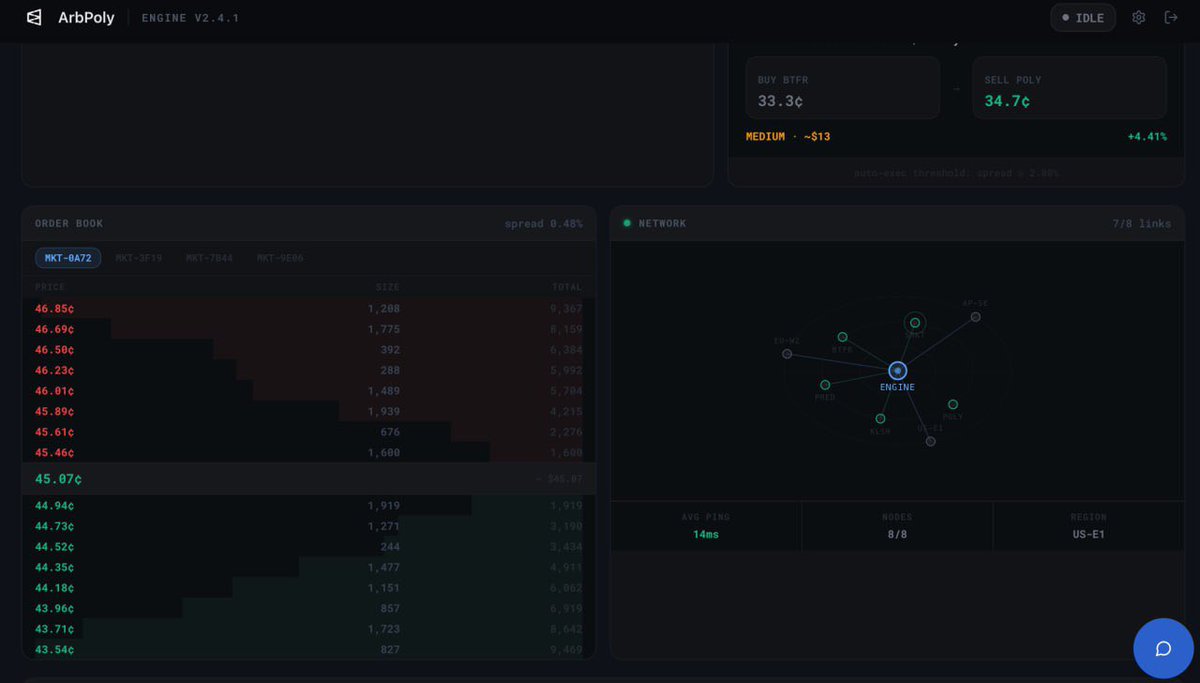
Task: Click the BTFR node in the network map
Action: 842,338
